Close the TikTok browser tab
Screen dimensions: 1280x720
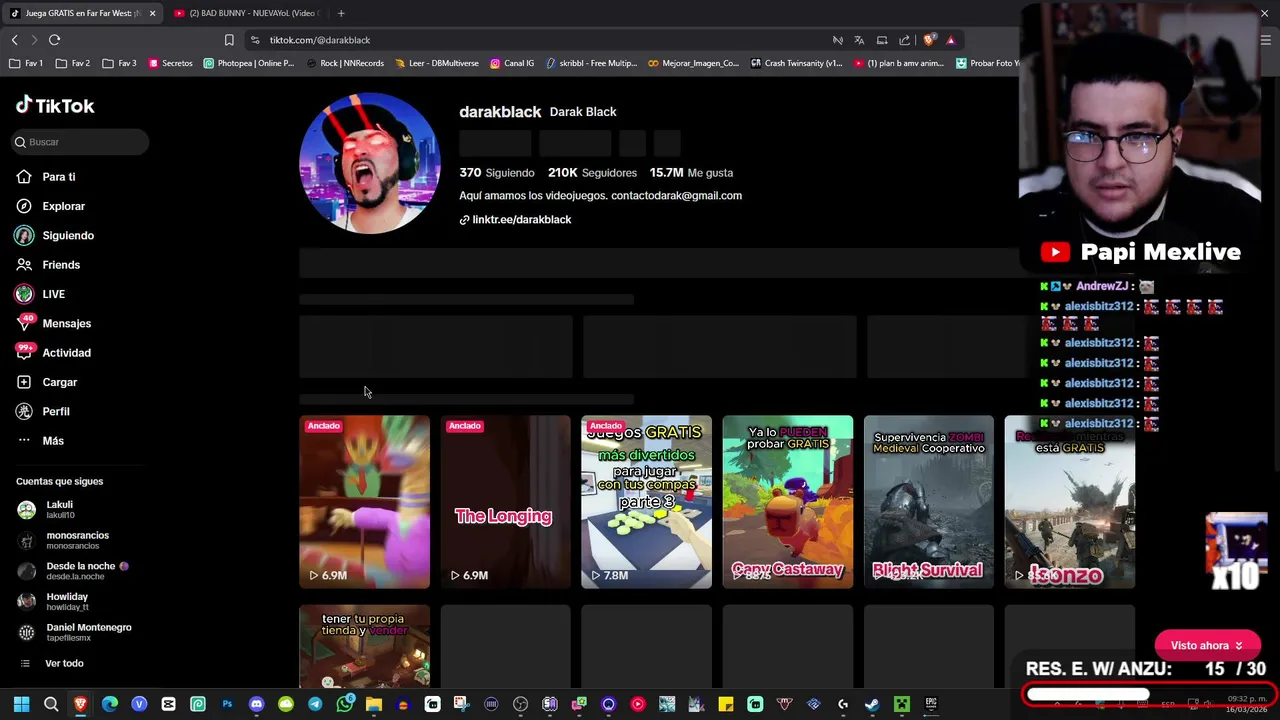coord(152,13)
